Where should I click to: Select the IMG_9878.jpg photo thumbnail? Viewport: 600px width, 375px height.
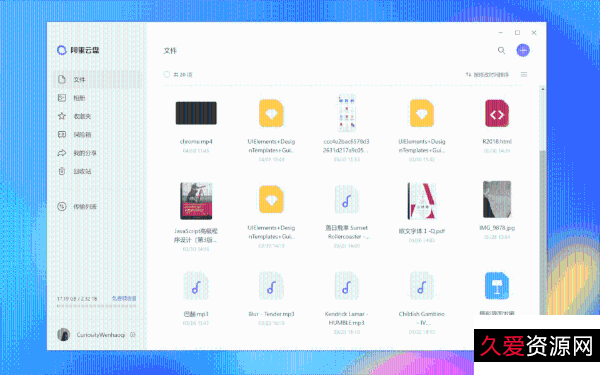pyautogui.click(x=497, y=199)
